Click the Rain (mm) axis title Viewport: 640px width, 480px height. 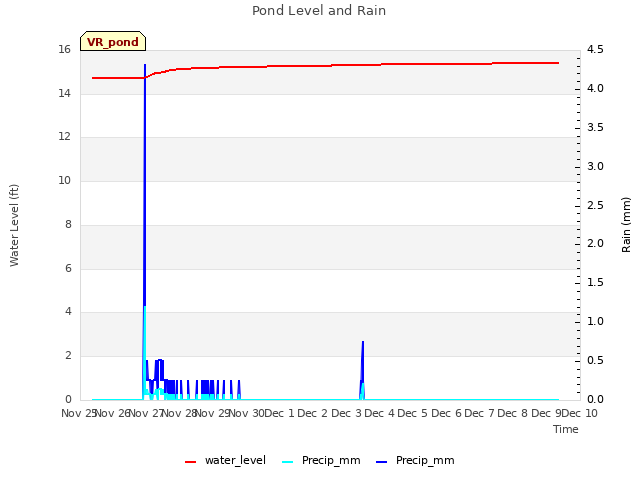click(626, 225)
